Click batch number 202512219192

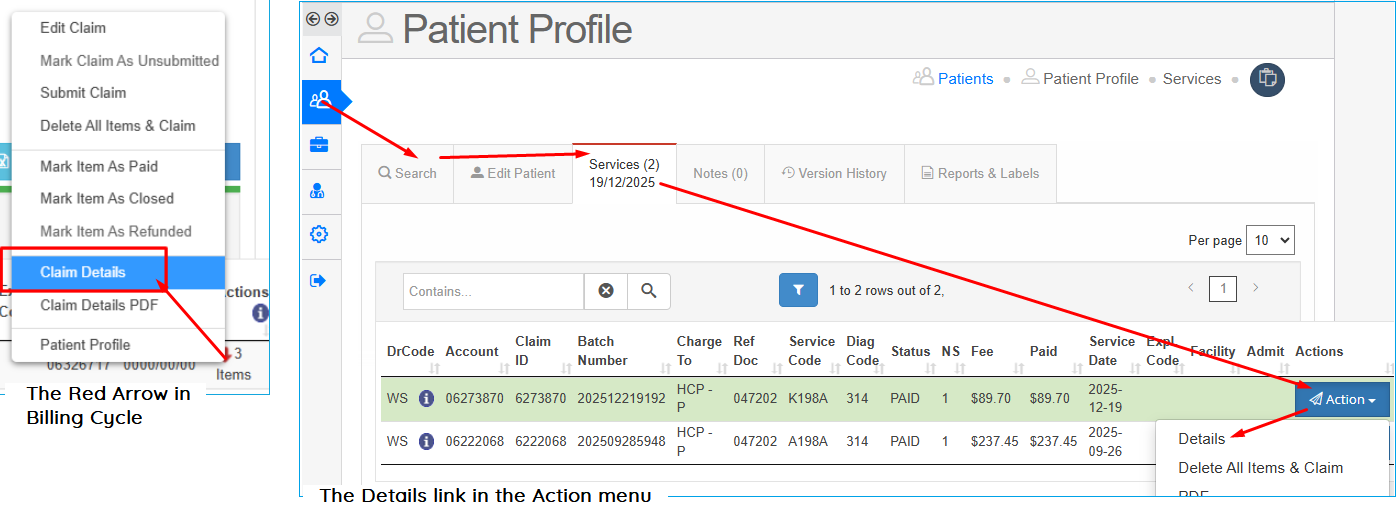tap(621, 398)
